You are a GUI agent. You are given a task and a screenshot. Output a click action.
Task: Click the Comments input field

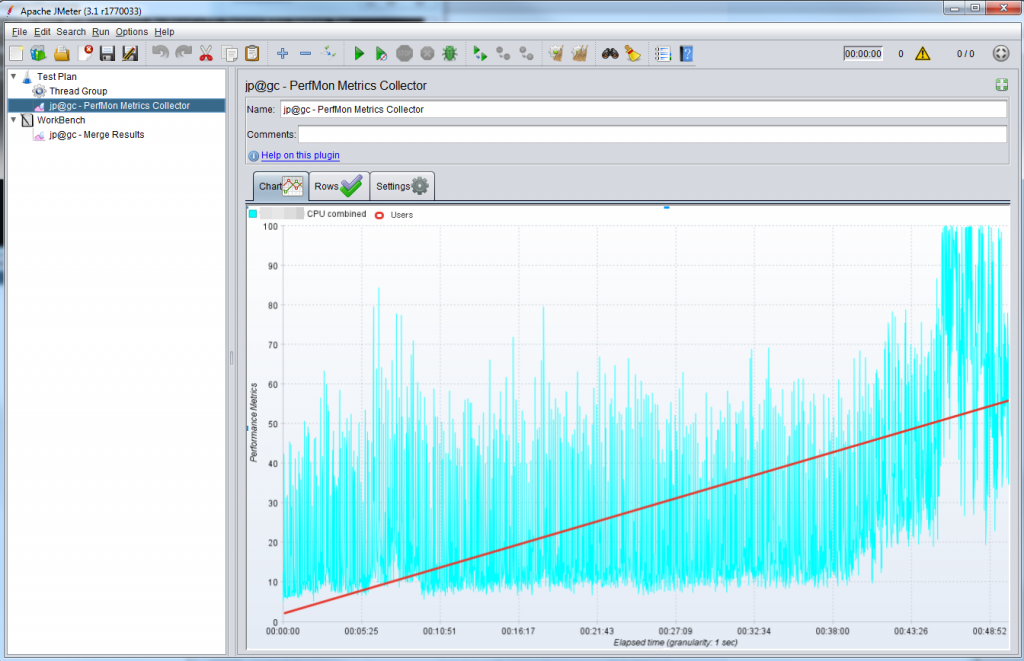tap(652, 135)
